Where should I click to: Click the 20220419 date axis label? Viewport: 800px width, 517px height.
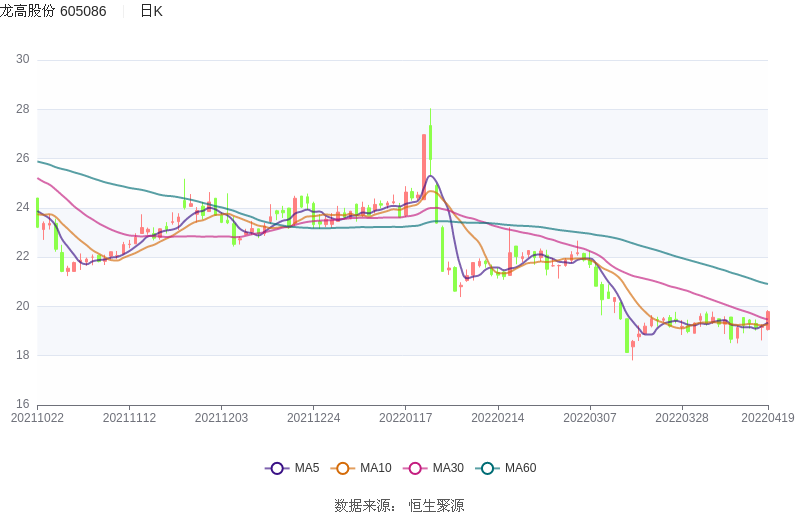coord(768,418)
